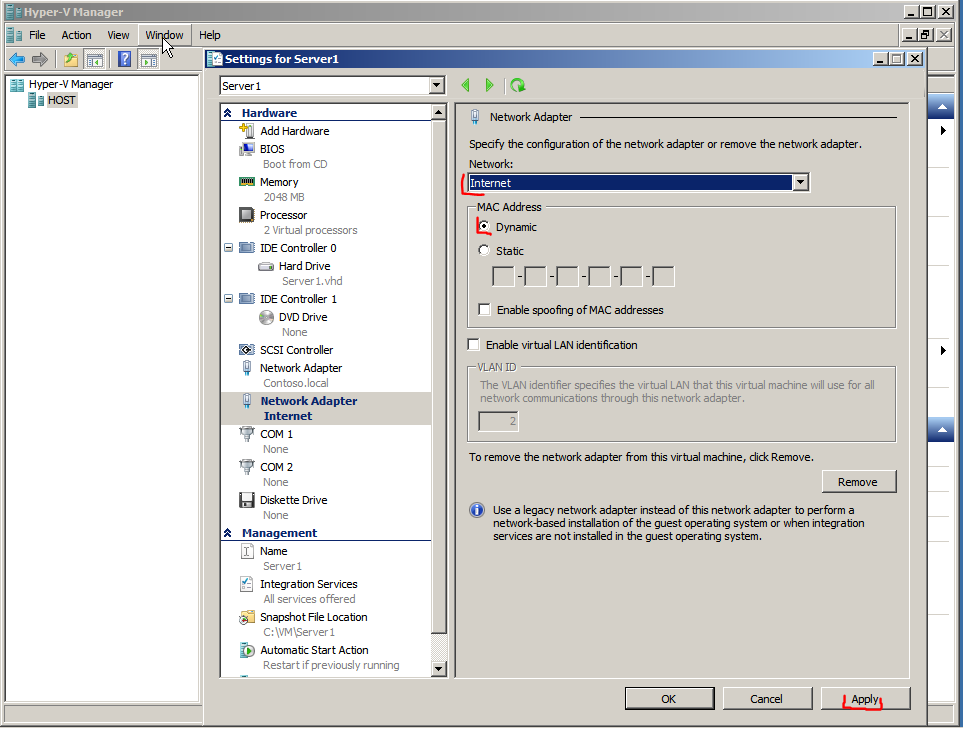
Task: Select the IDE Controller 0 item
Action: (x=298, y=248)
